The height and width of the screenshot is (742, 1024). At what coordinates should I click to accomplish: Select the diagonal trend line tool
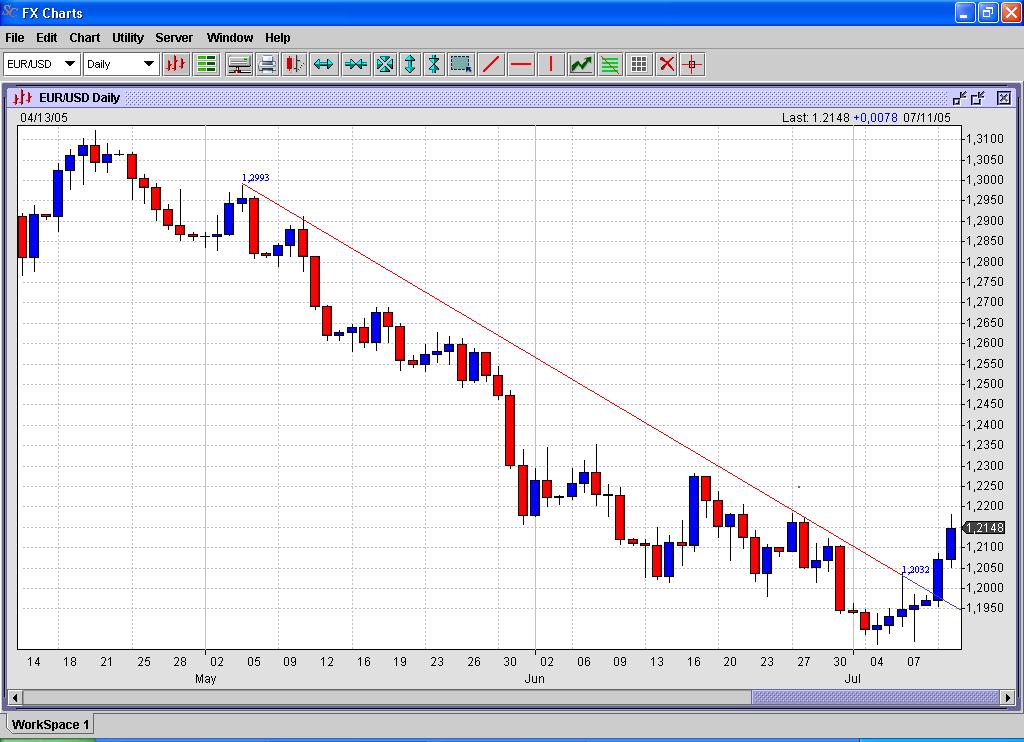pyautogui.click(x=491, y=64)
